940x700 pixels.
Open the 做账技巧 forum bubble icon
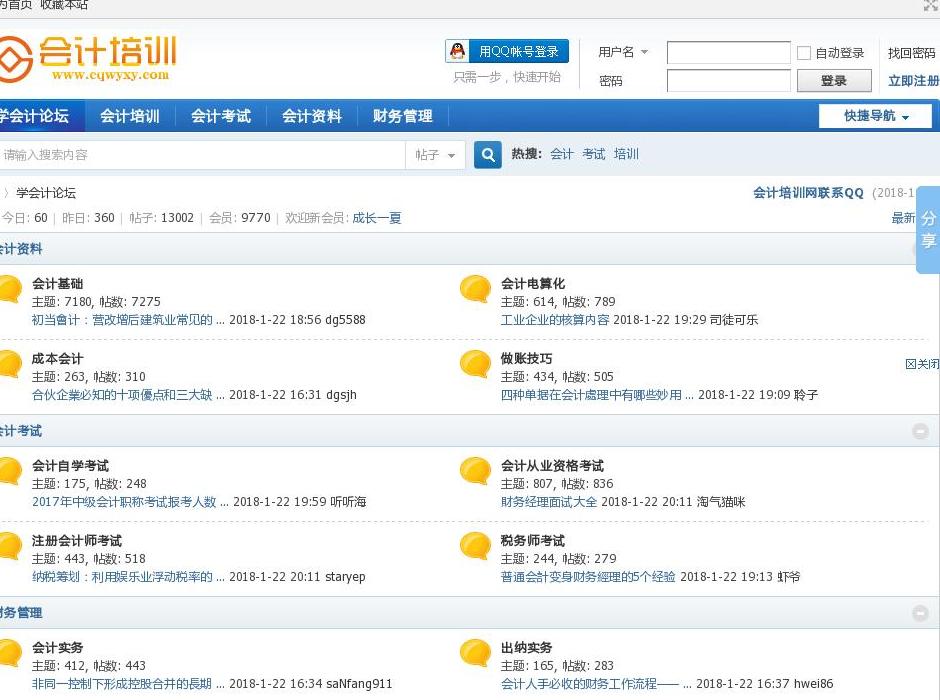[475, 364]
